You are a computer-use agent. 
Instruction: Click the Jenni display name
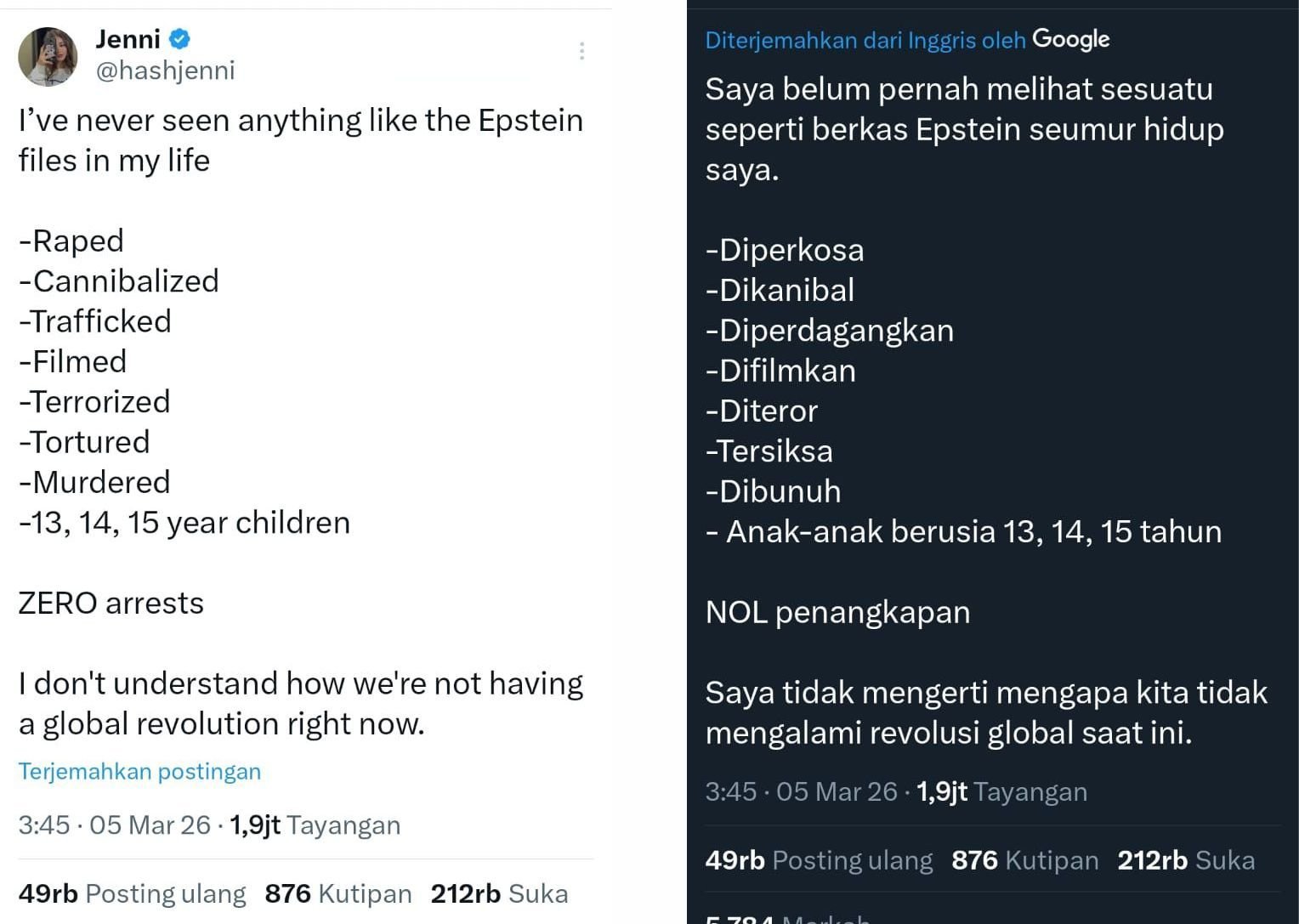128,39
